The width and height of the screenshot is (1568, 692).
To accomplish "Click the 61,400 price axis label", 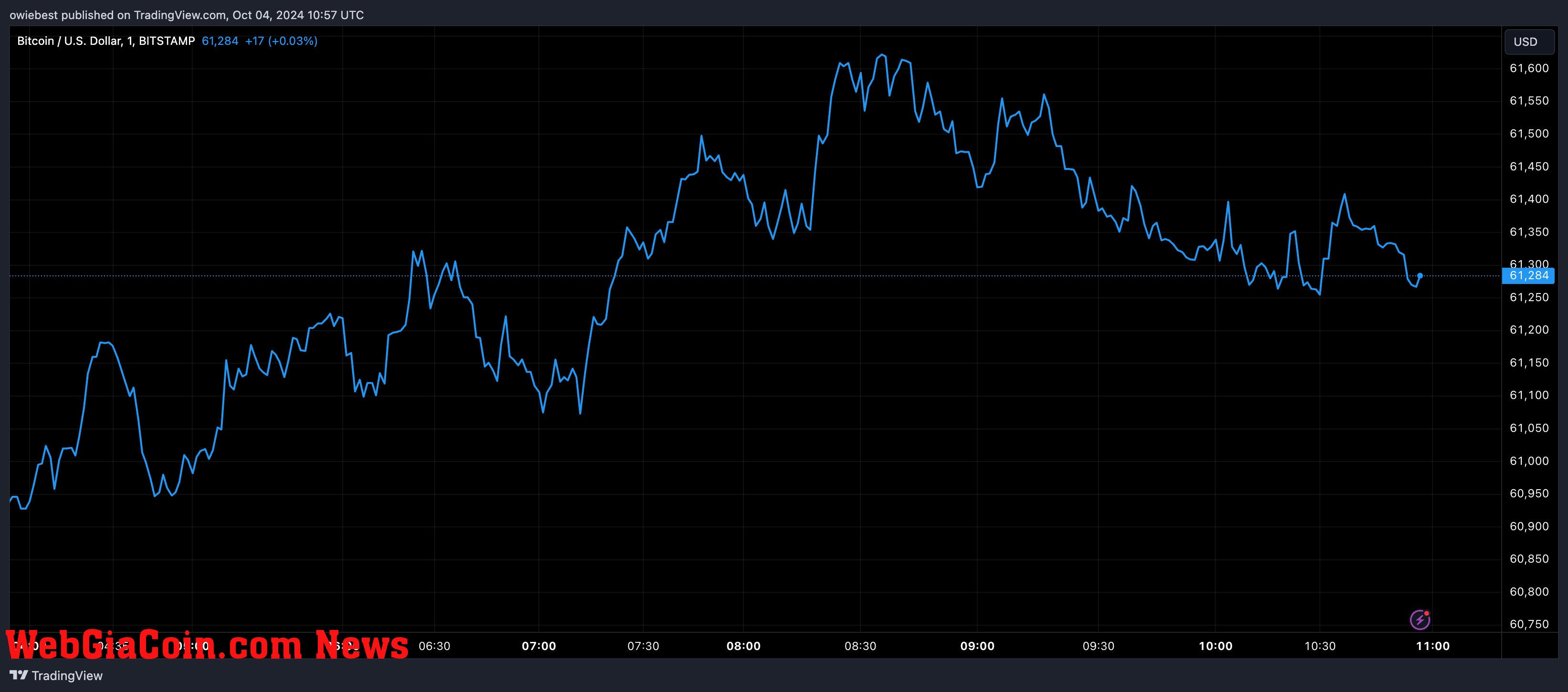I will (x=1529, y=199).
